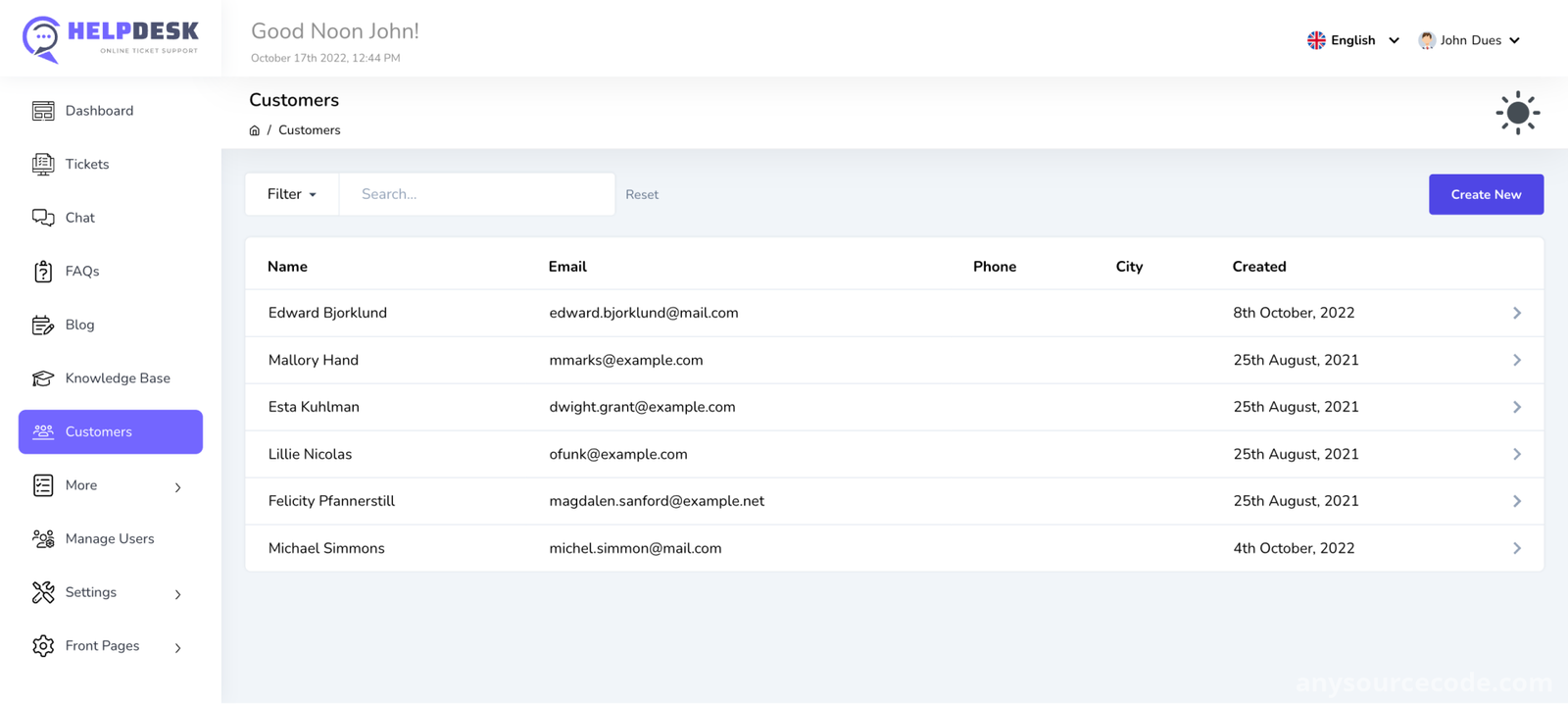
Task: Go to Dashboard menu item
Action: pyautogui.click(x=111, y=111)
